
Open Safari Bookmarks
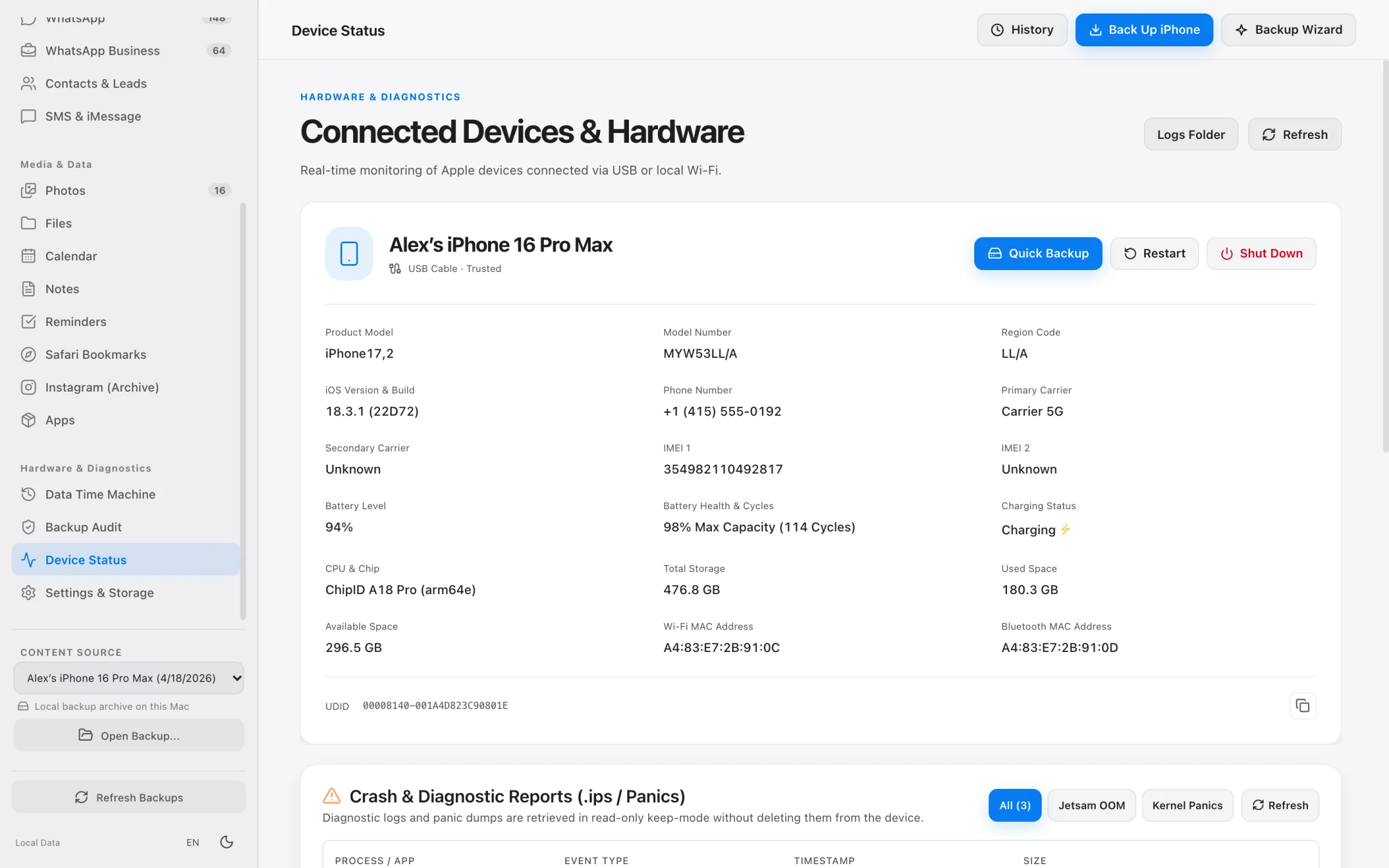tap(125, 354)
